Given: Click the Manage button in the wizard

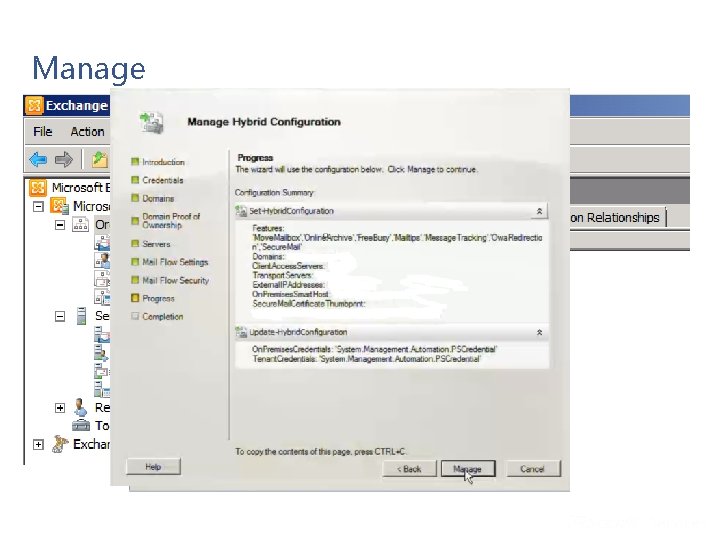Looking at the screenshot, I should pyautogui.click(x=468, y=469).
